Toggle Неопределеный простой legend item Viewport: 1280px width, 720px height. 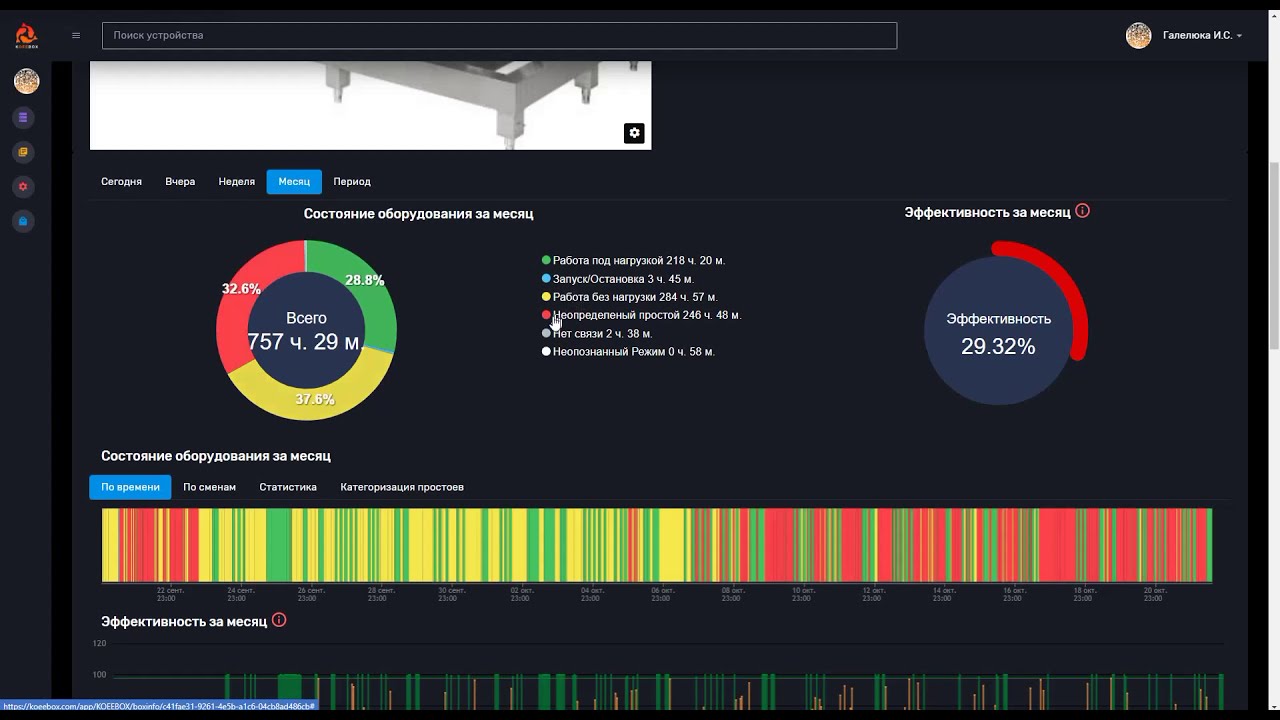(641, 315)
